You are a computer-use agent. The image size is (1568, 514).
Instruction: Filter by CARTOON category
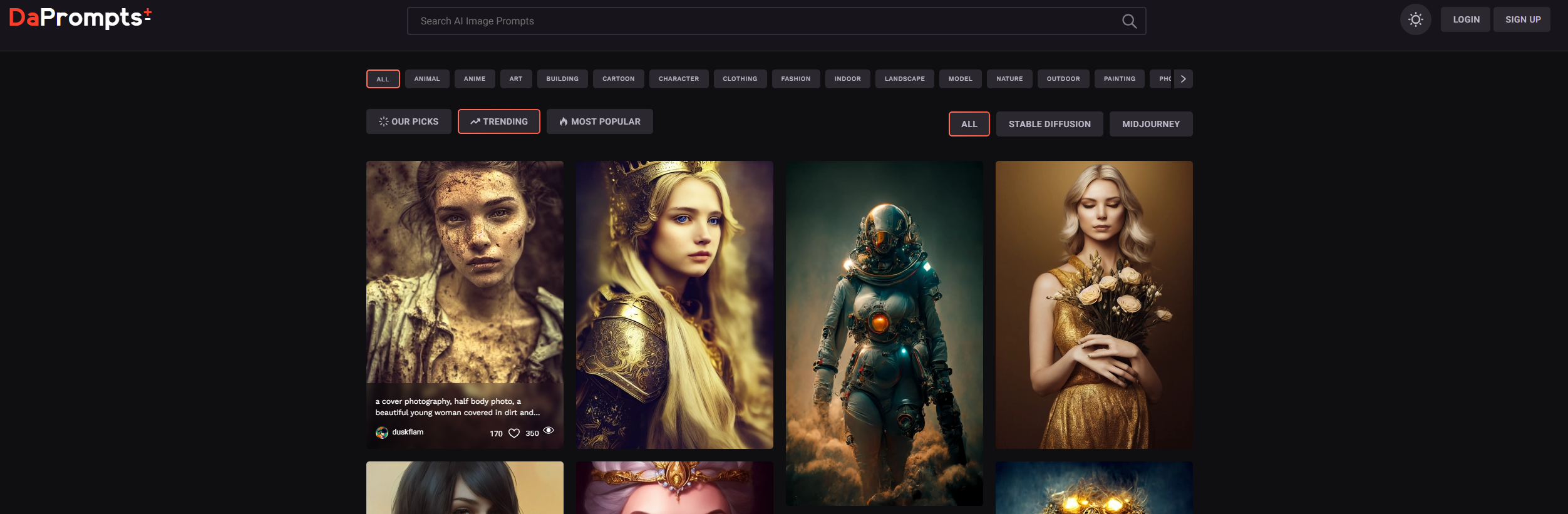coord(619,79)
